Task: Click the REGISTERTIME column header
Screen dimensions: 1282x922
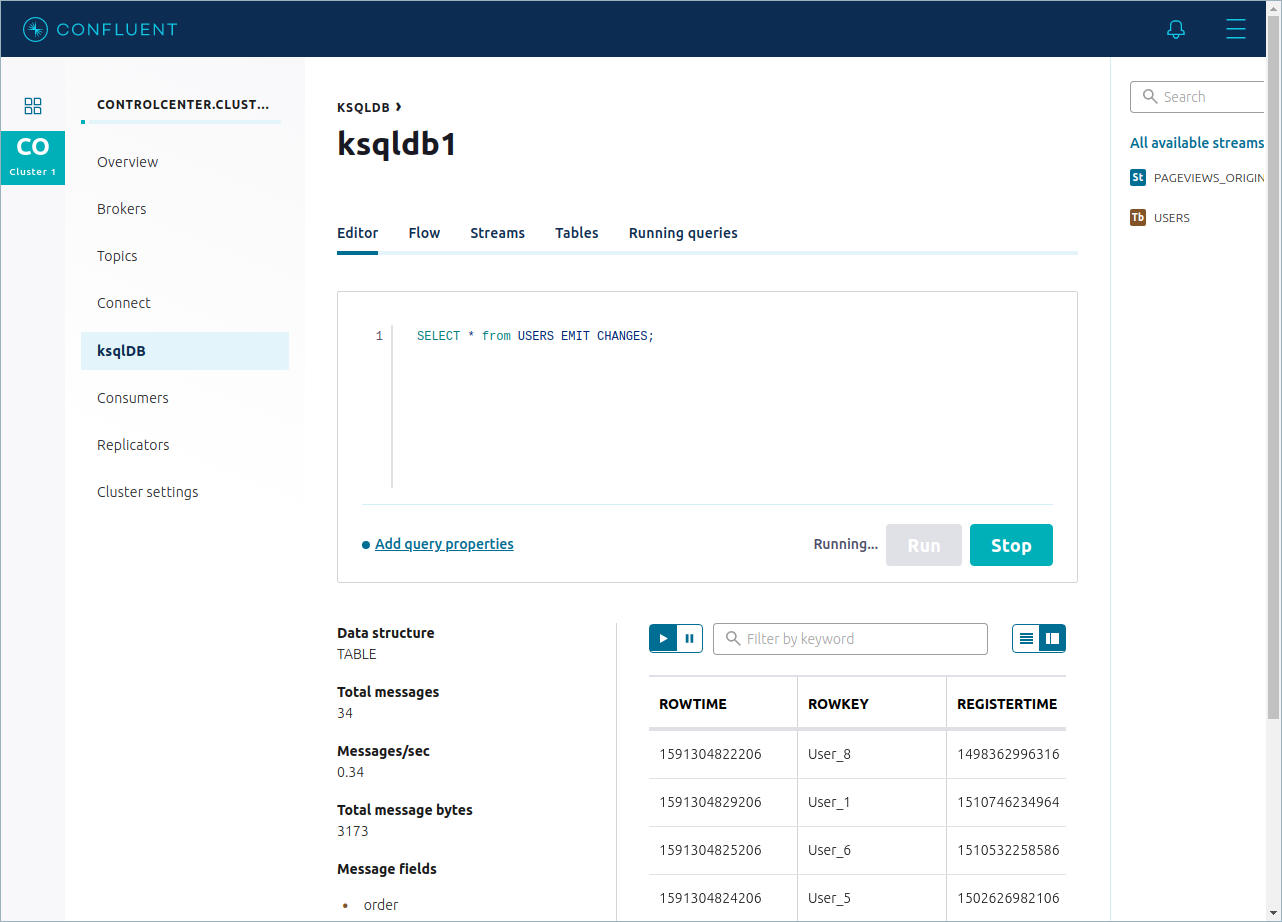Action: point(1007,704)
